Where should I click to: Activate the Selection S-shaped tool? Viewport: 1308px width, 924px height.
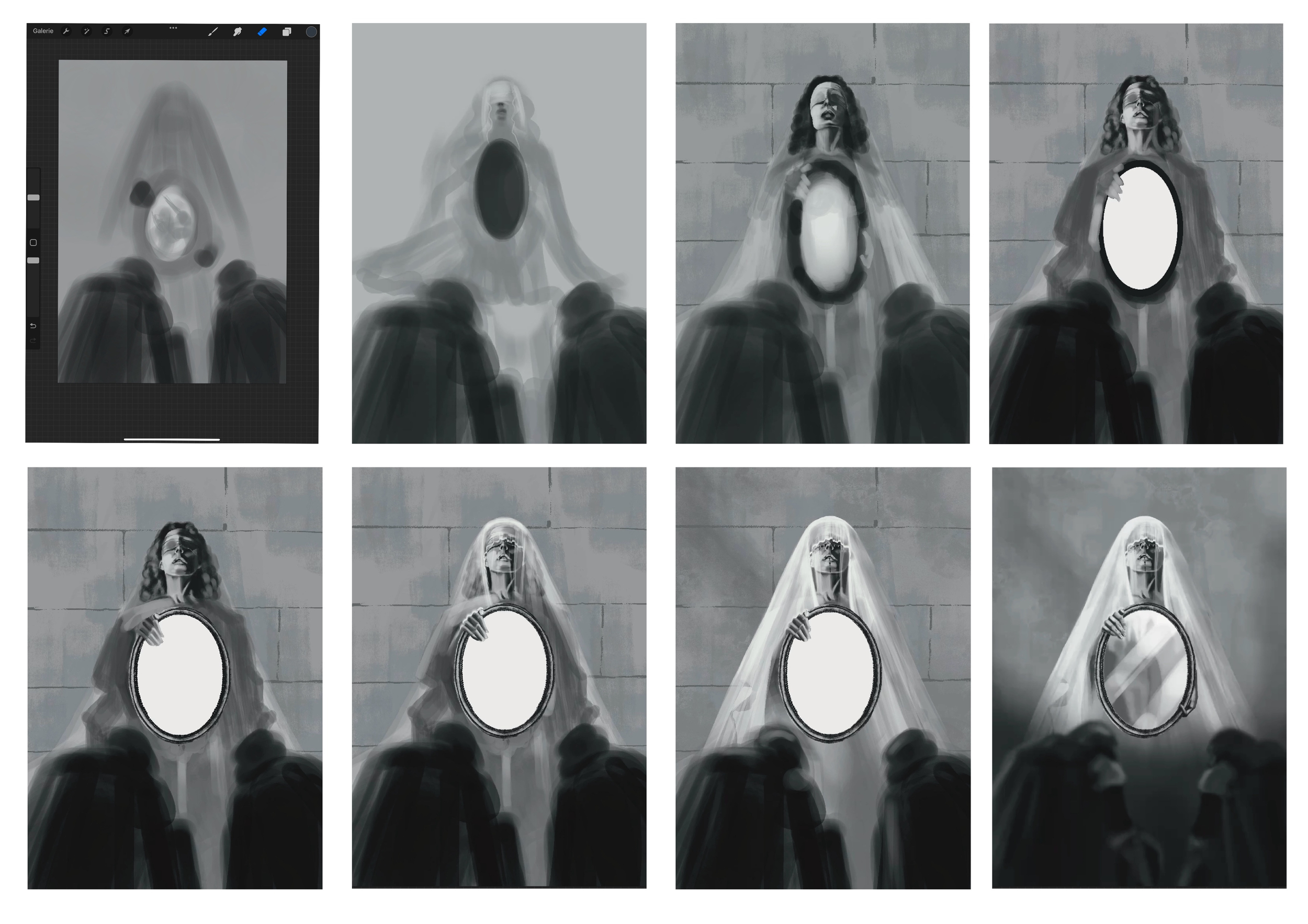(x=107, y=31)
